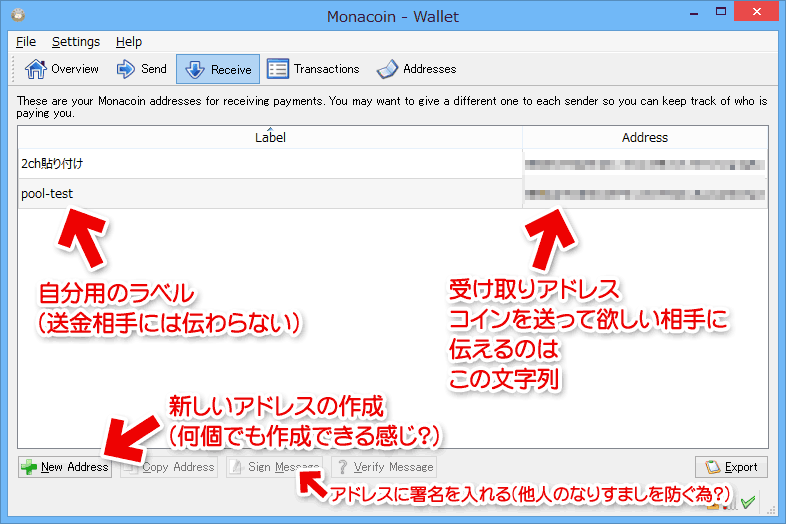Image resolution: width=786 pixels, height=524 pixels.
Task: Click the blurred address of pool-test
Action: [x=645, y=194]
